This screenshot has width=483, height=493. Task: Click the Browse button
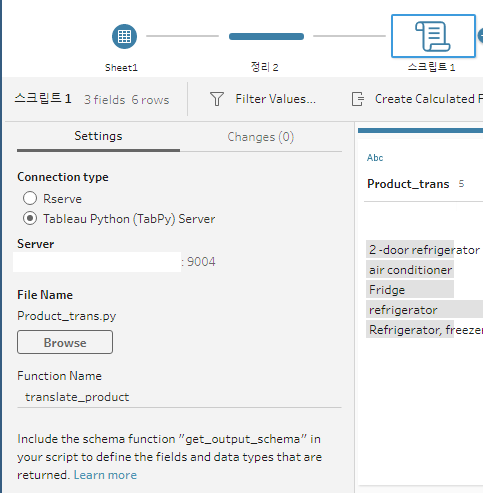(x=65, y=342)
